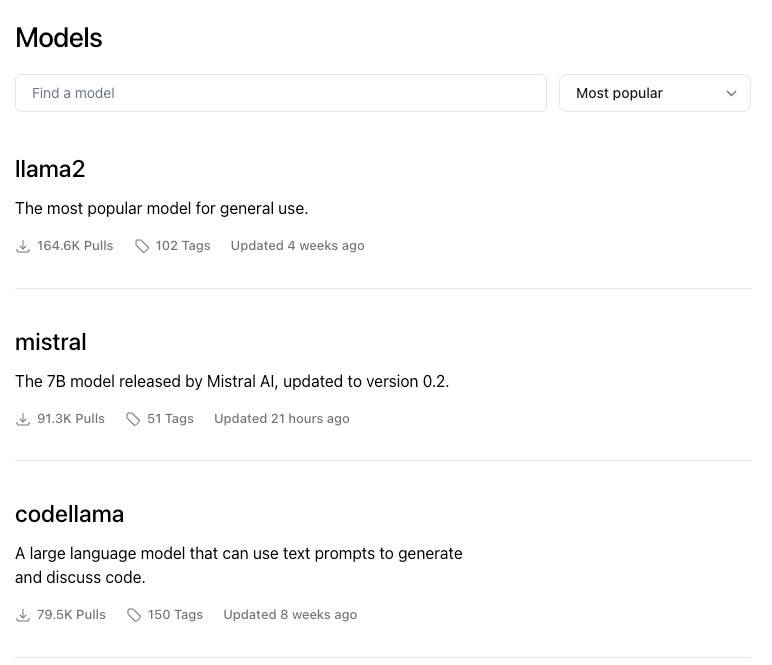Open the Most popular sort dropdown
The width and height of the screenshot is (772, 665).
click(654, 93)
